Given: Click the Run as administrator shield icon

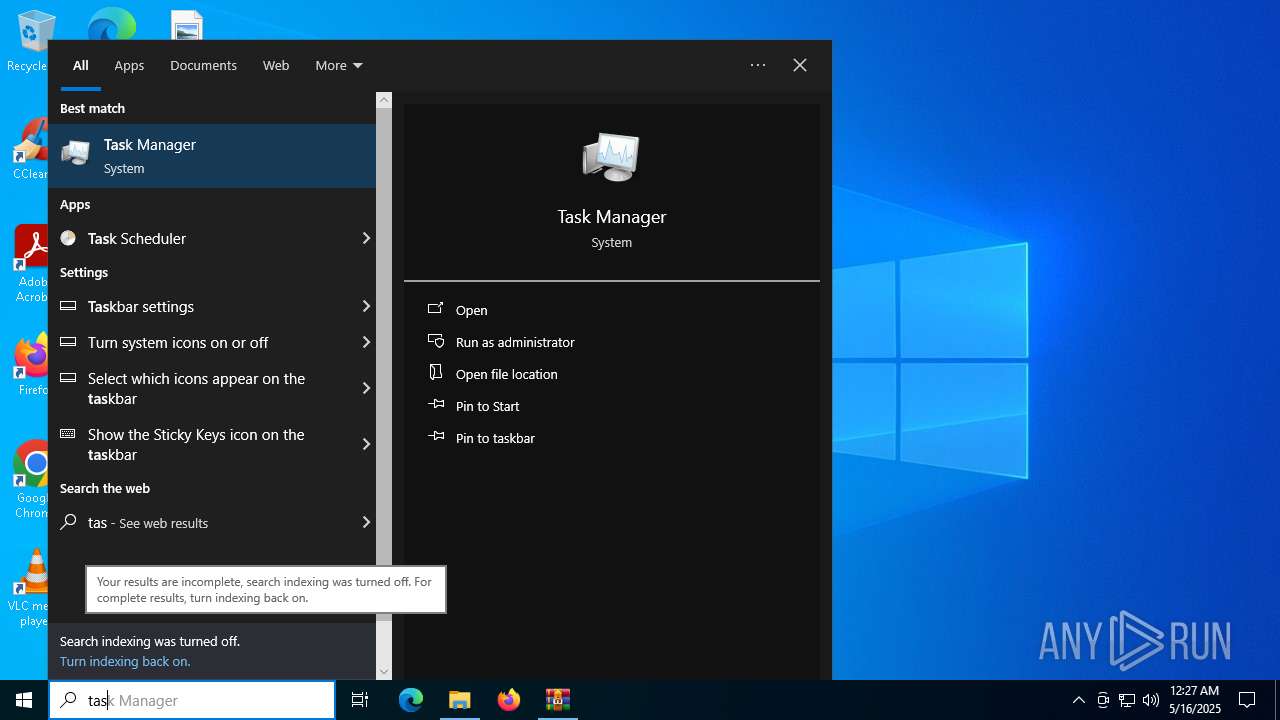Looking at the screenshot, I should point(436,341).
